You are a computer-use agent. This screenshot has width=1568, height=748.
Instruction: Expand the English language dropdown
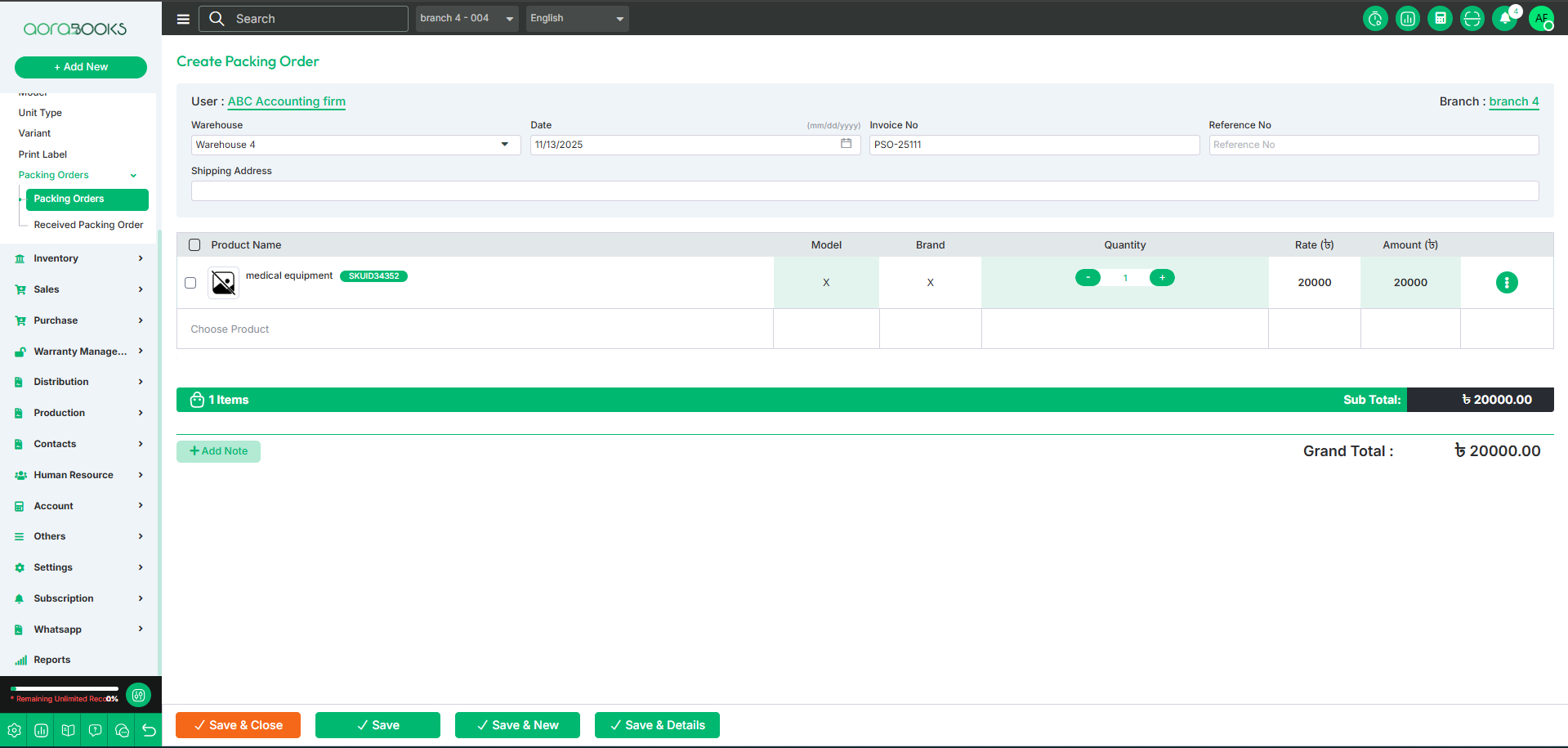tap(577, 18)
